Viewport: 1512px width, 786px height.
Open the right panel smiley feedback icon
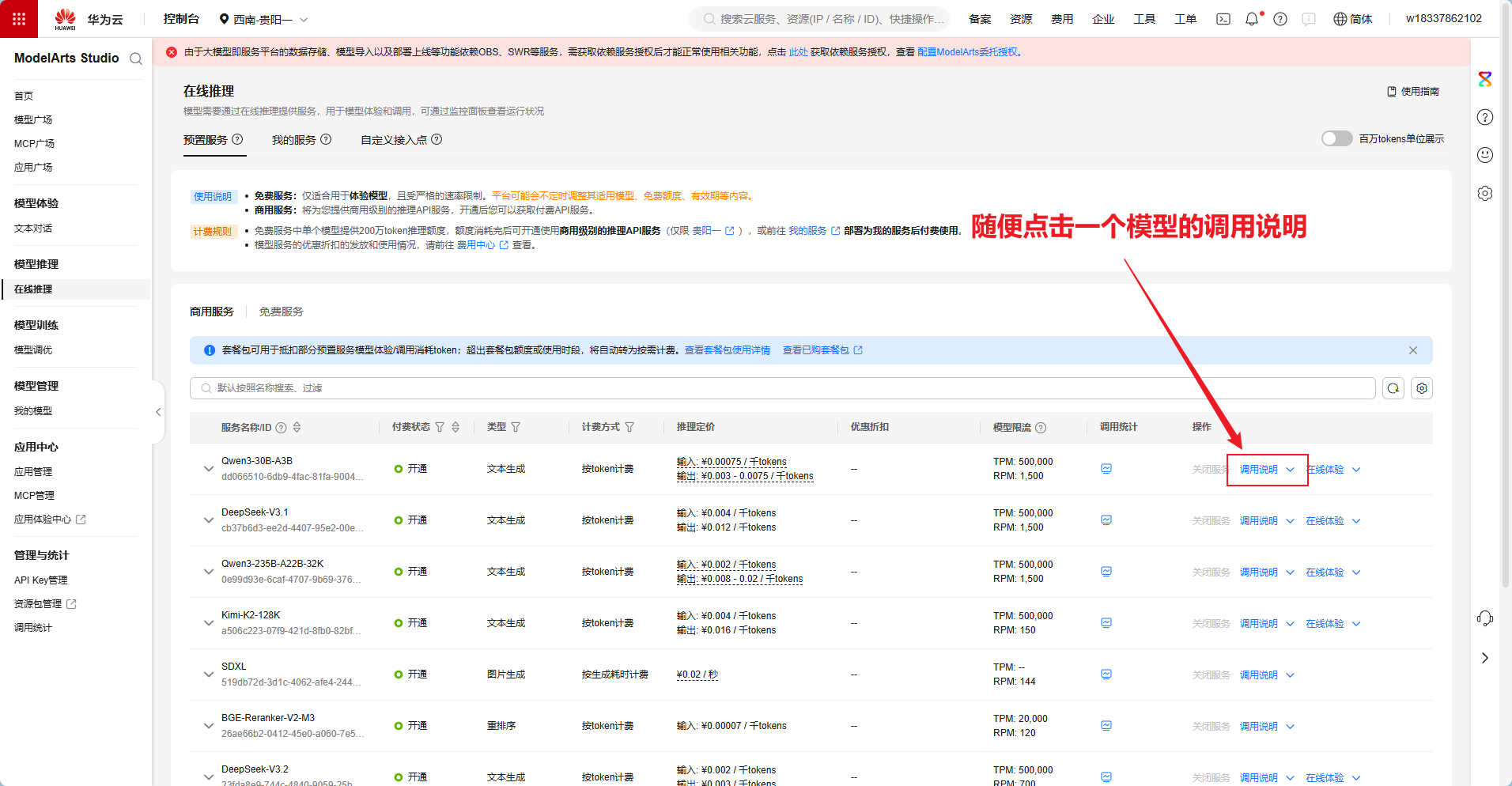1485,155
